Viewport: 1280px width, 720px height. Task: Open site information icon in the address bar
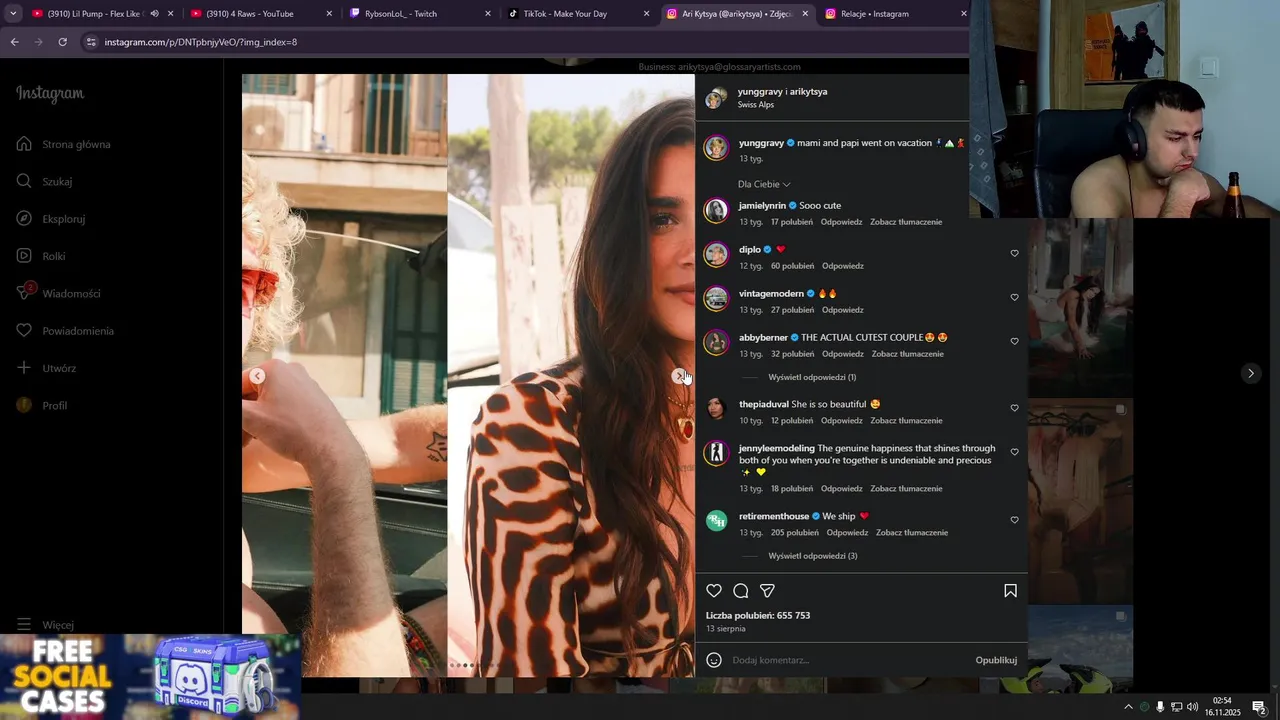91,42
